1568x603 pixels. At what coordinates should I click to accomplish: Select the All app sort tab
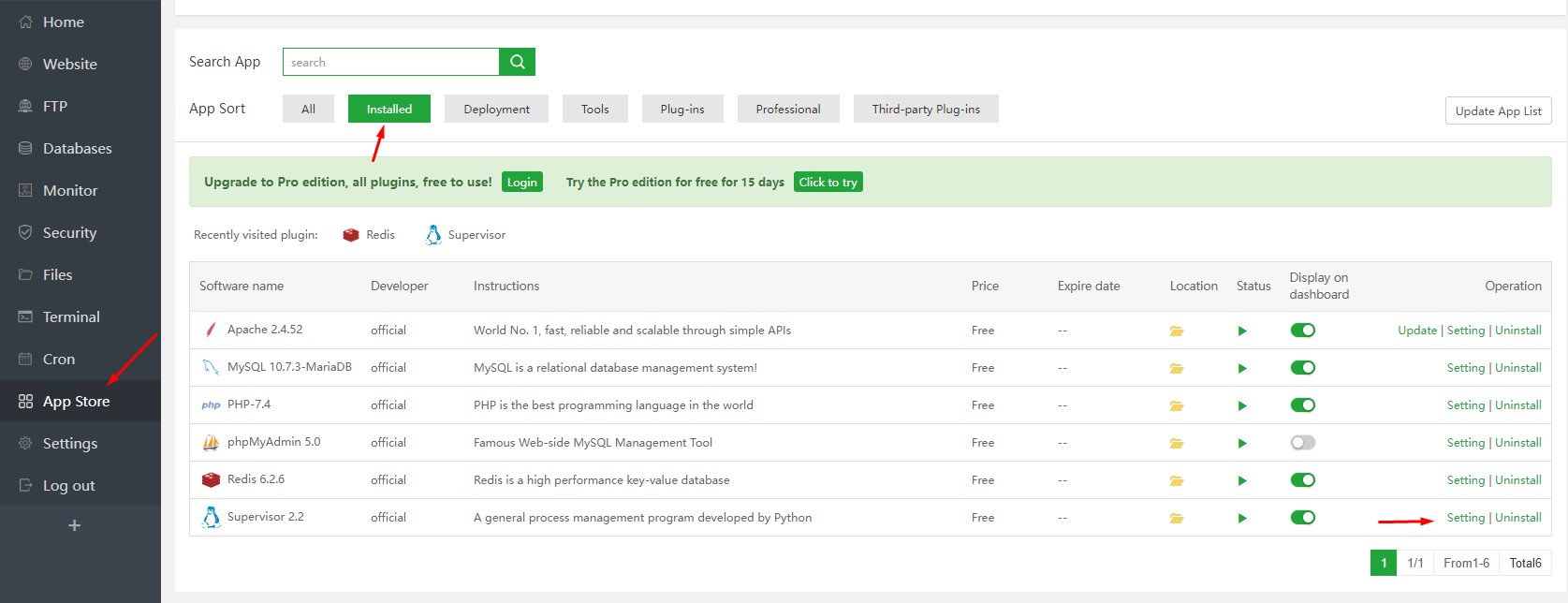pos(308,109)
